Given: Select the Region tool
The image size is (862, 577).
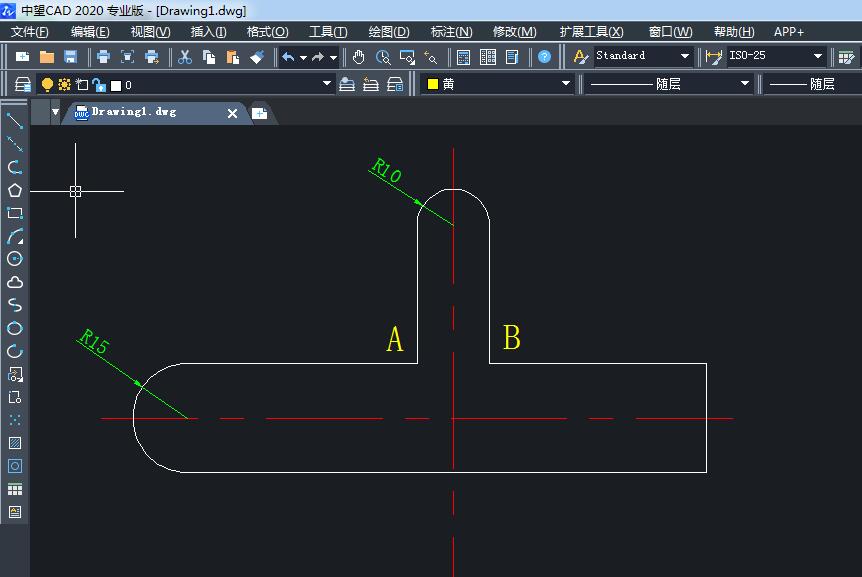Looking at the screenshot, I should (x=15, y=466).
